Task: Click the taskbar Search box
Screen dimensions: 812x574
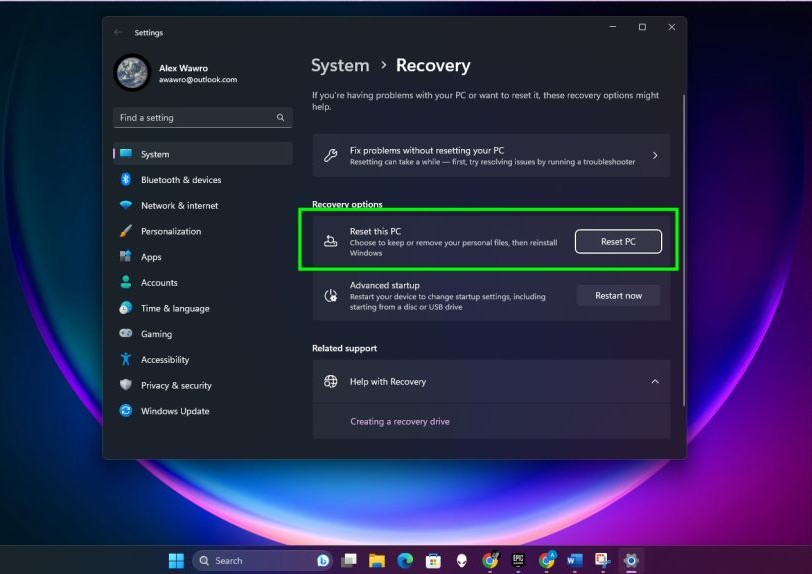Action: [263, 561]
